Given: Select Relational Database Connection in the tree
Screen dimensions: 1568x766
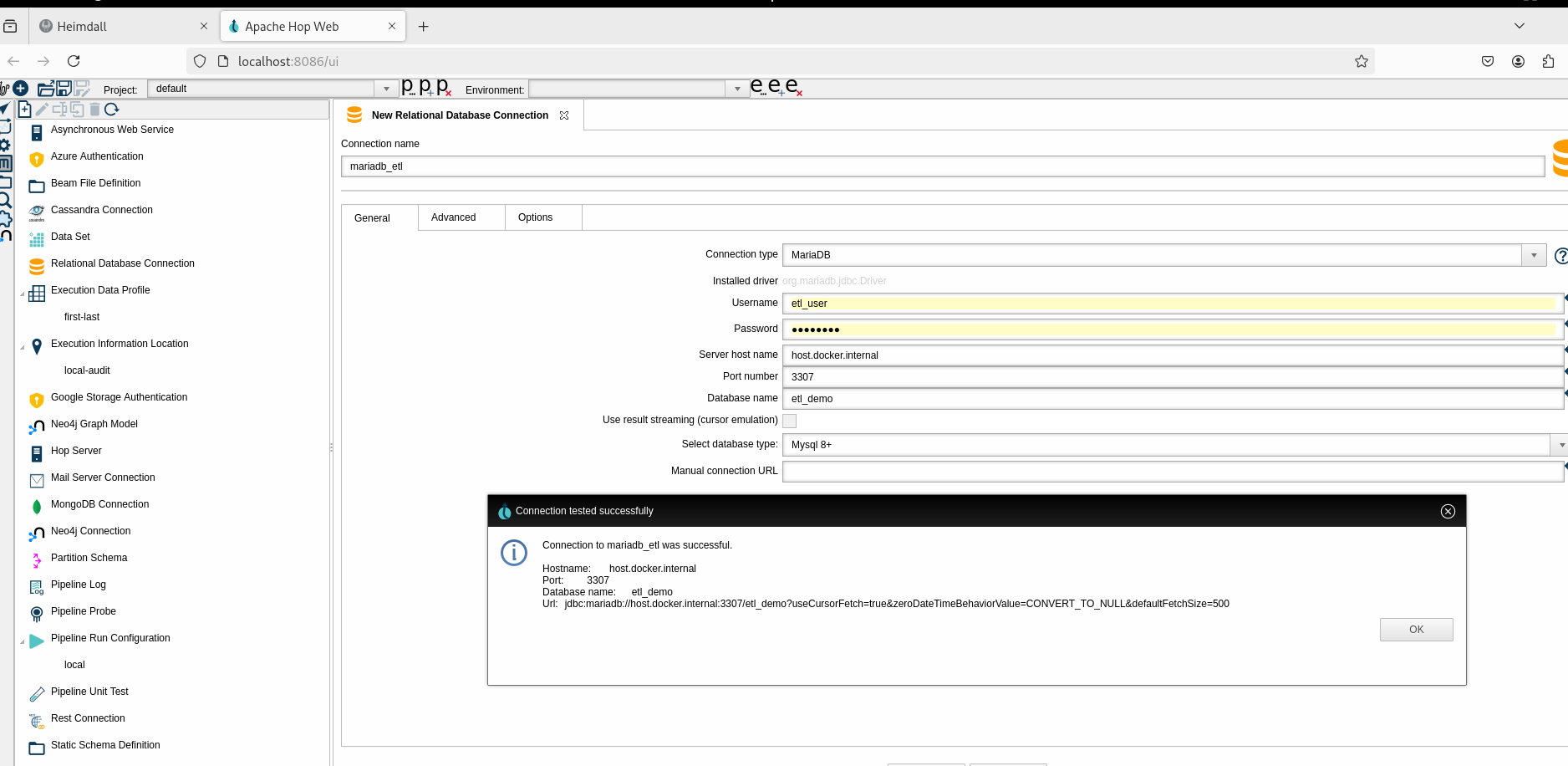Looking at the screenshot, I should pos(122,263).
